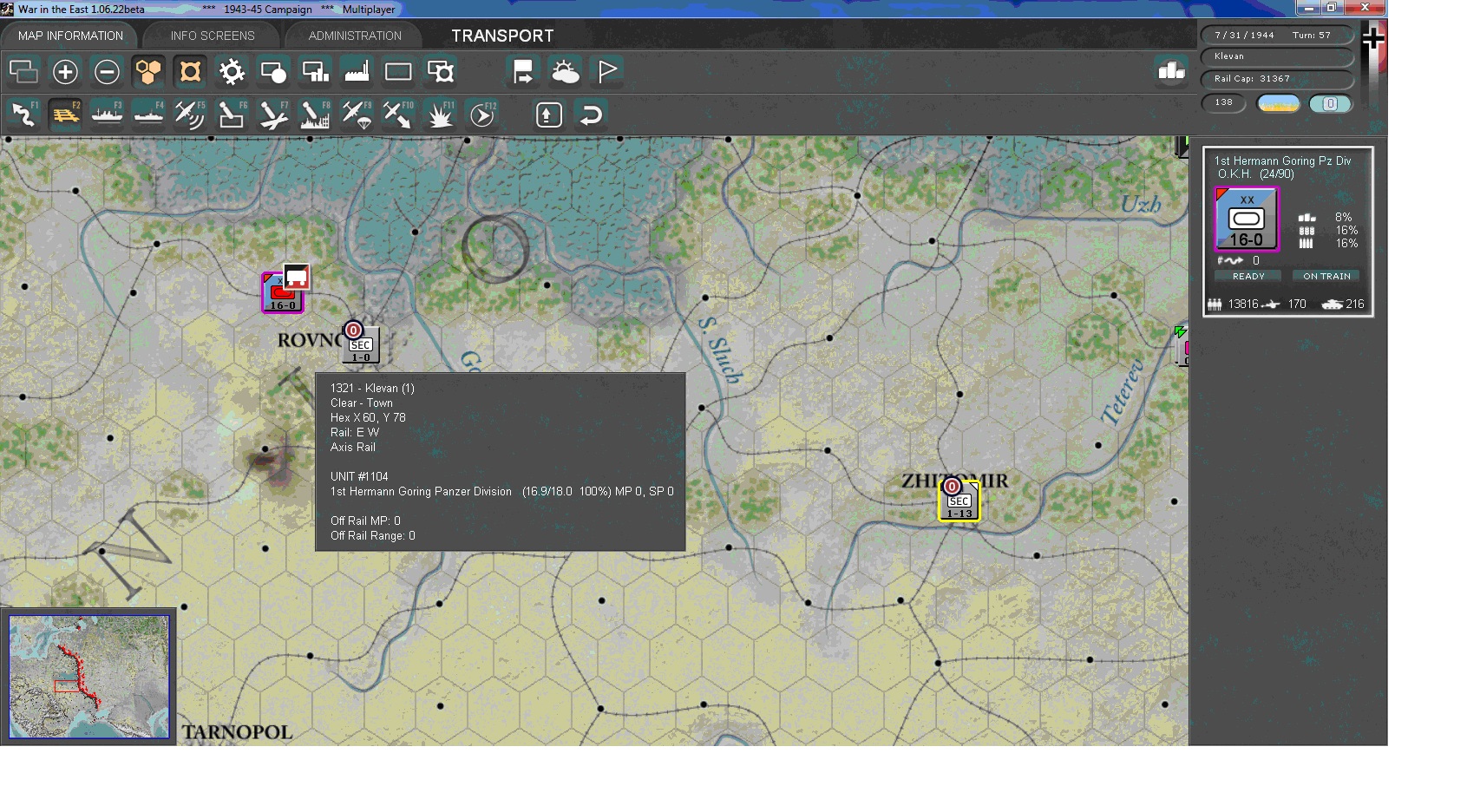Click the clear-weather terrain indicator pill
The height and width of the screenshot is (812, 1480).
1279,103
